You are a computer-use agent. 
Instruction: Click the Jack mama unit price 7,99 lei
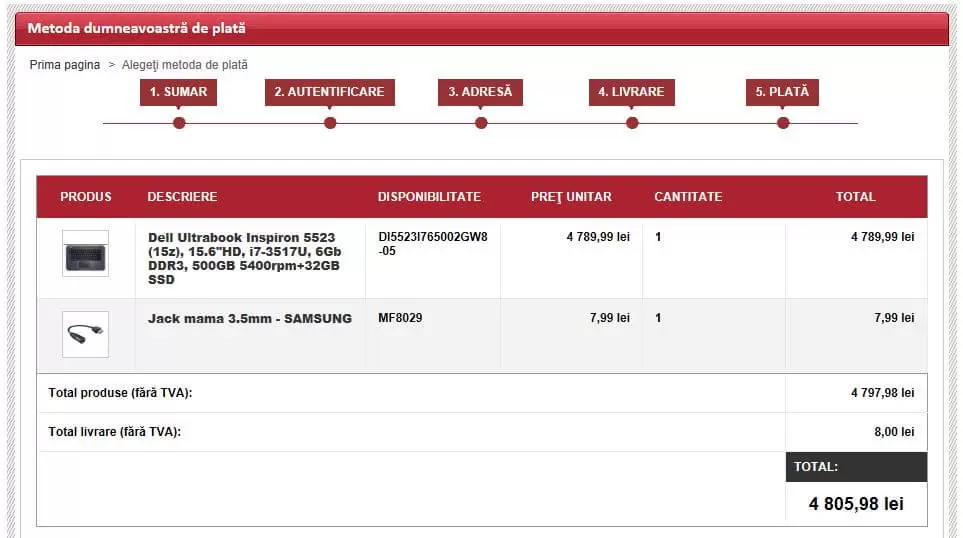pyautogui.click(x=610, y=318)
